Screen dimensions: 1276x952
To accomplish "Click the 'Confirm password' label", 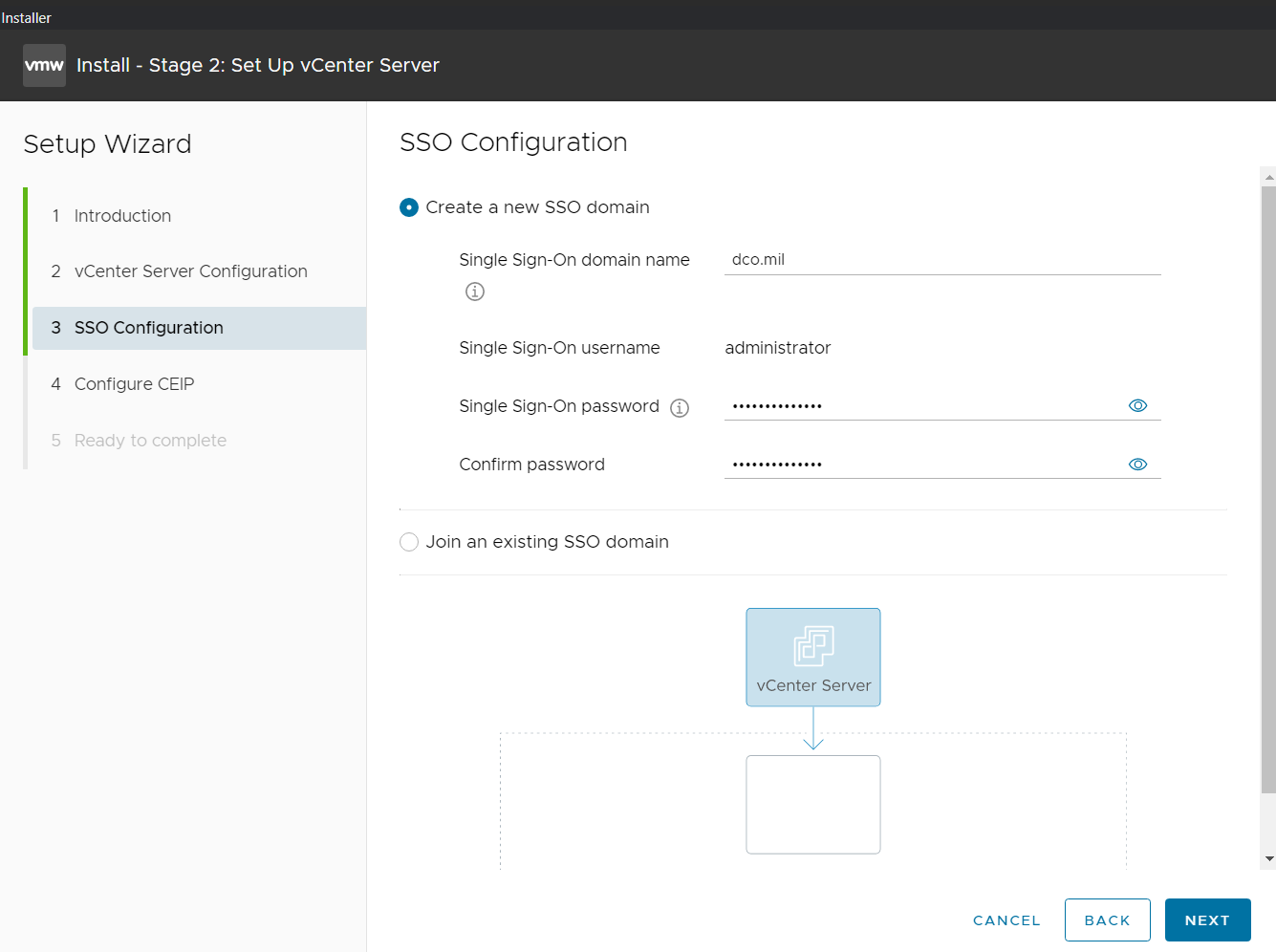I will tap(531, 465).
